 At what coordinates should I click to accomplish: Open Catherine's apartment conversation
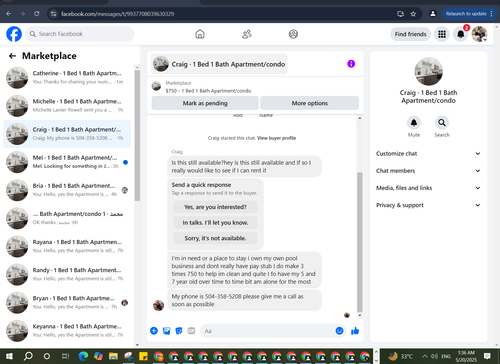coord(67,77)
